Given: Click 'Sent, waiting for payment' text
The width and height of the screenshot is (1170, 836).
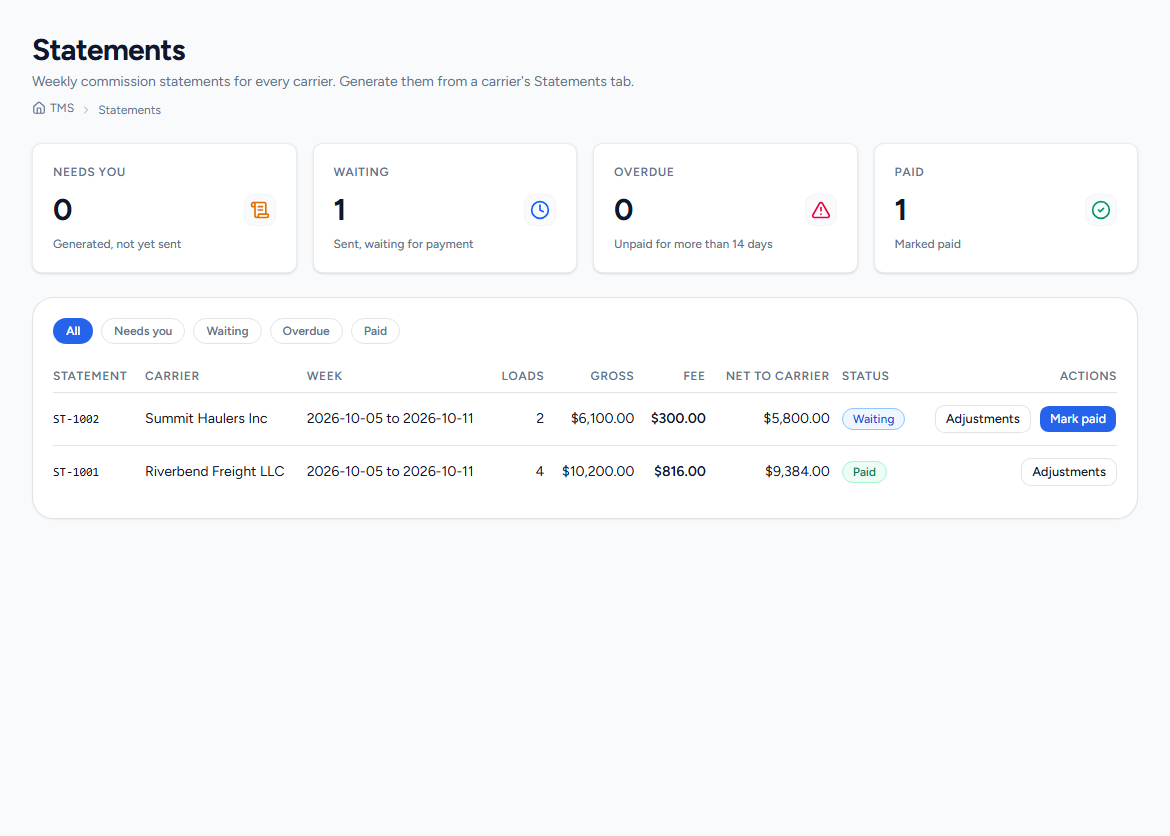Looking at the screenshot, I should (404, 244).
